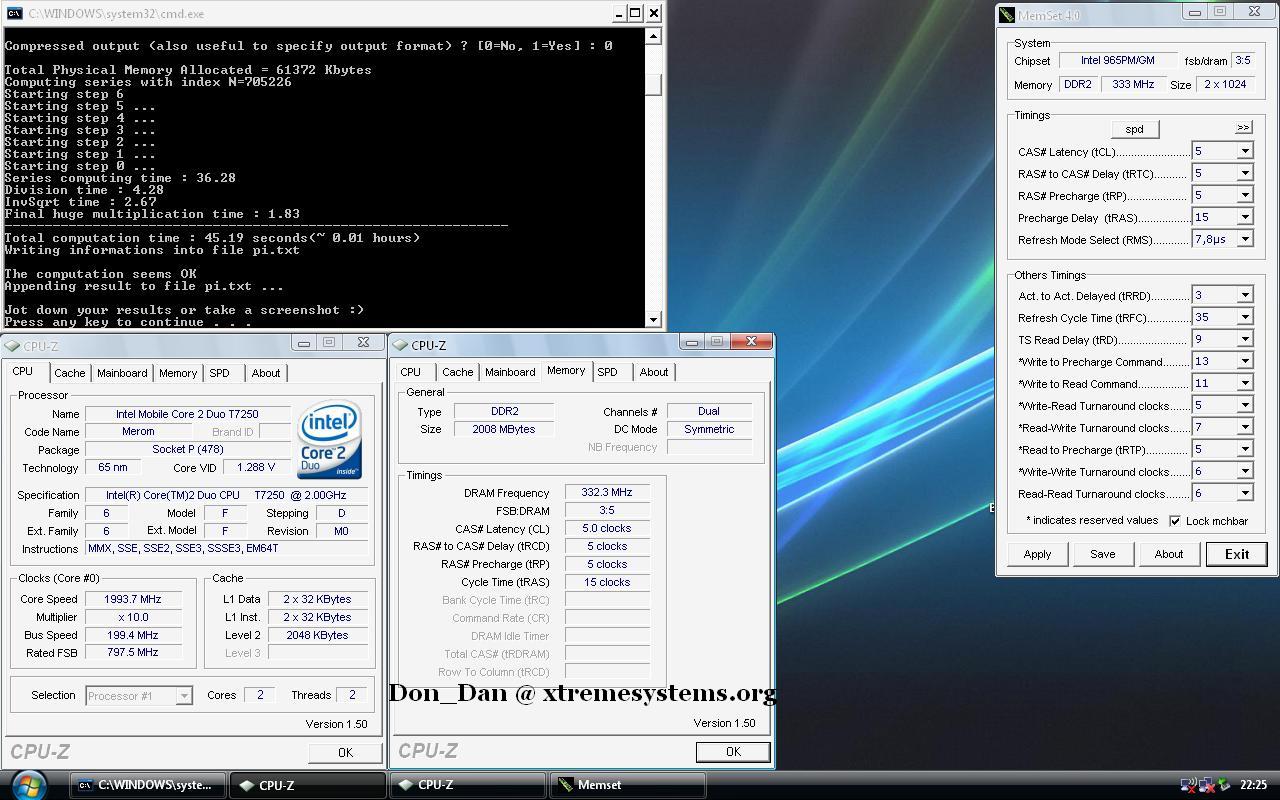Switch to Caches tab in left CPU-Z window

click(70, 373)
